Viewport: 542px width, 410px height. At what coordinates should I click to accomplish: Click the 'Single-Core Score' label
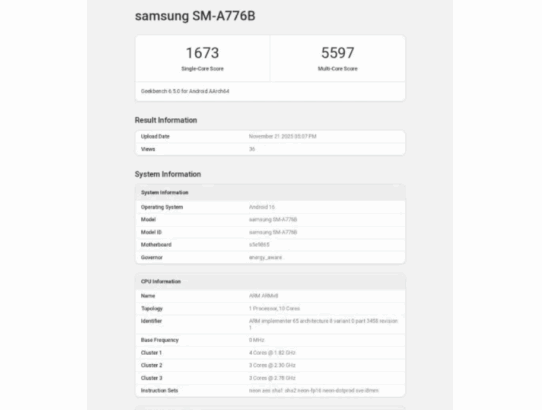[x=203, y=69]
